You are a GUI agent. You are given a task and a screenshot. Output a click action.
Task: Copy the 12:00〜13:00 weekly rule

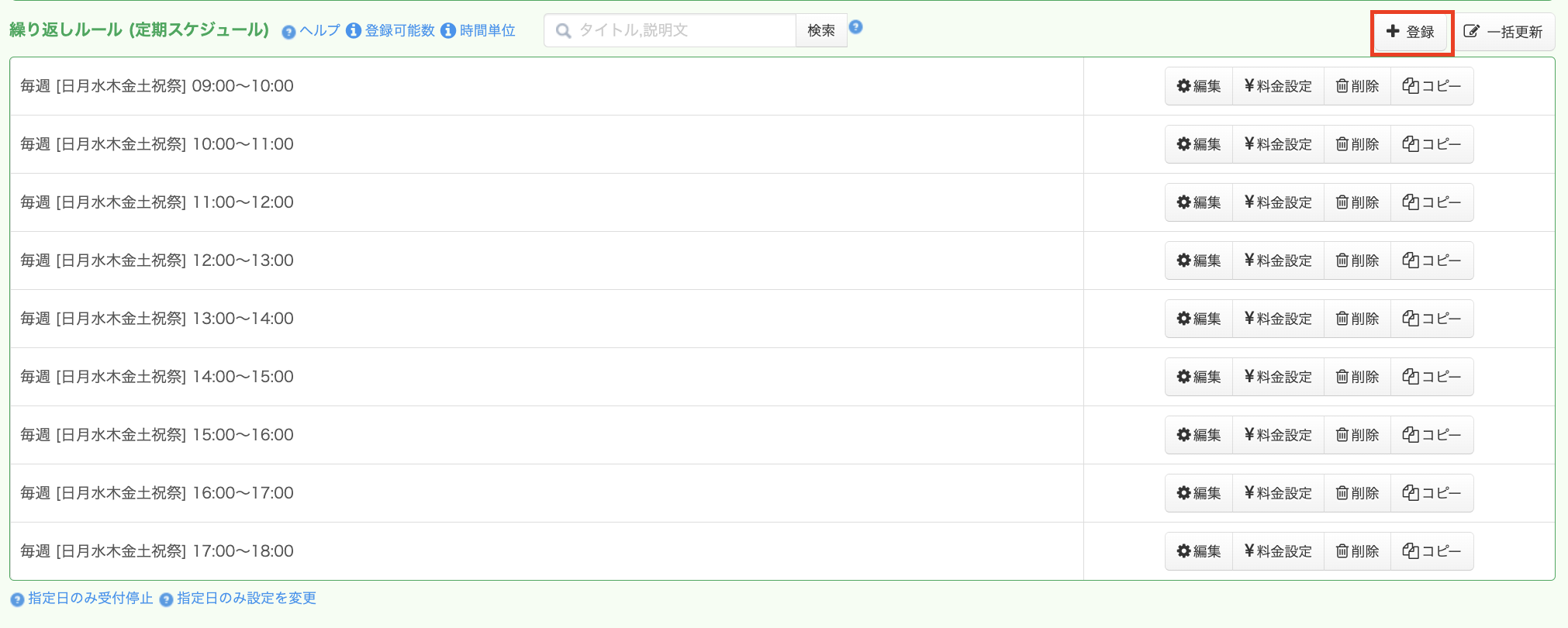(x=1432, y=261)
